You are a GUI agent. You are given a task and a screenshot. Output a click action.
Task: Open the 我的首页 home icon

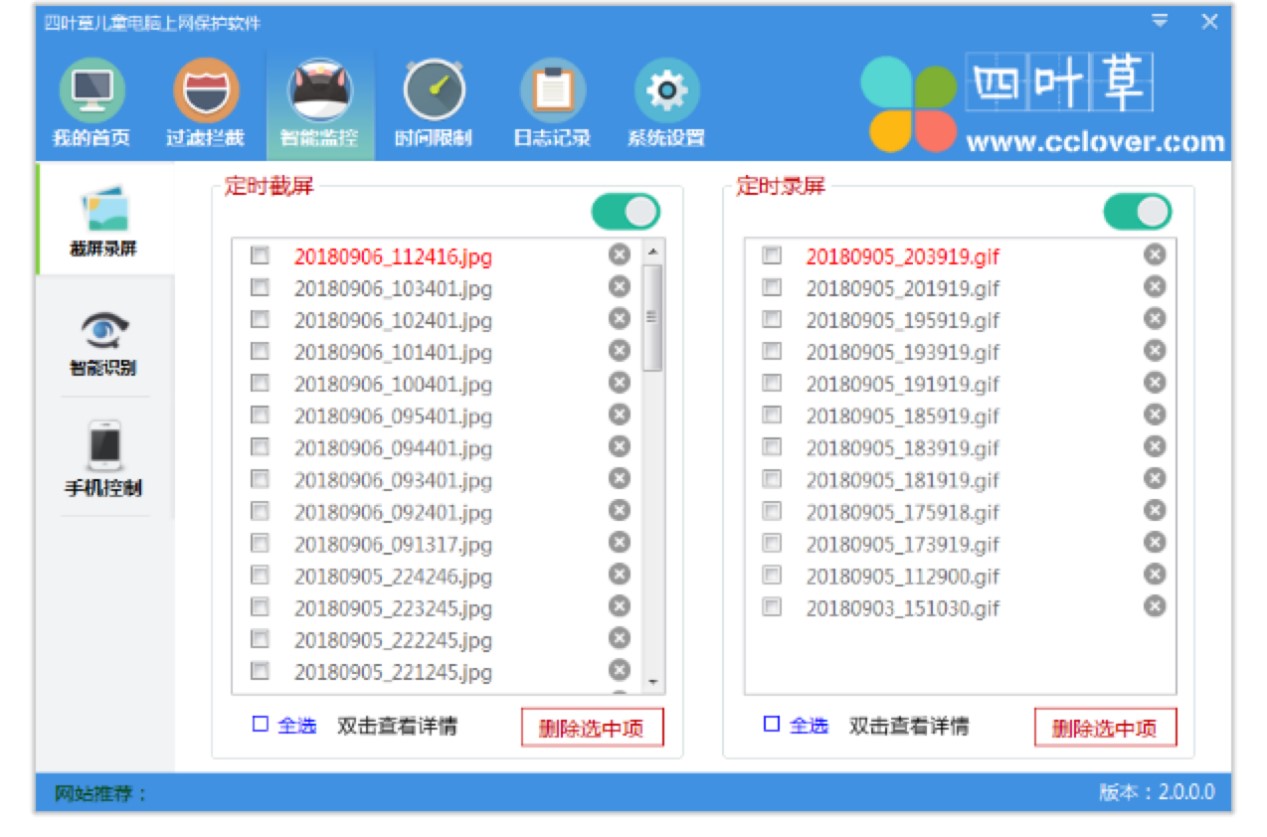[x=91, y=93]
